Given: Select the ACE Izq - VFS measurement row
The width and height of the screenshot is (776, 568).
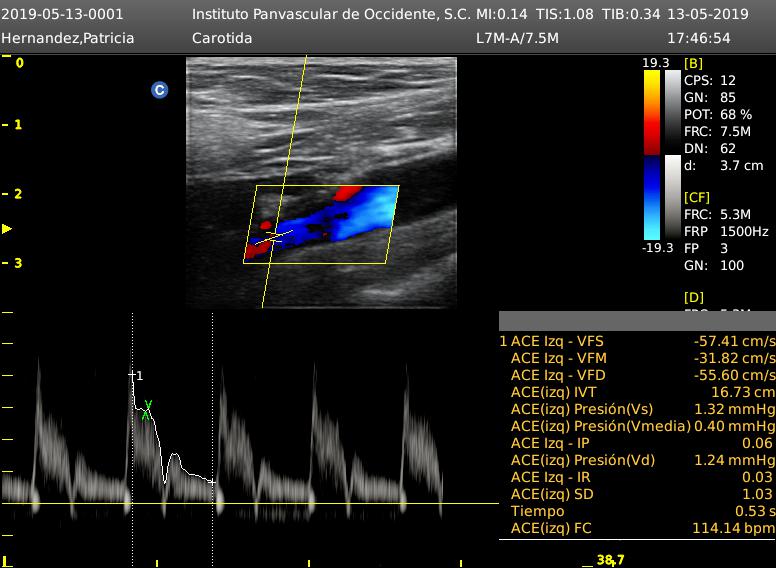Looking at the screenshot, I should [637, 341].
